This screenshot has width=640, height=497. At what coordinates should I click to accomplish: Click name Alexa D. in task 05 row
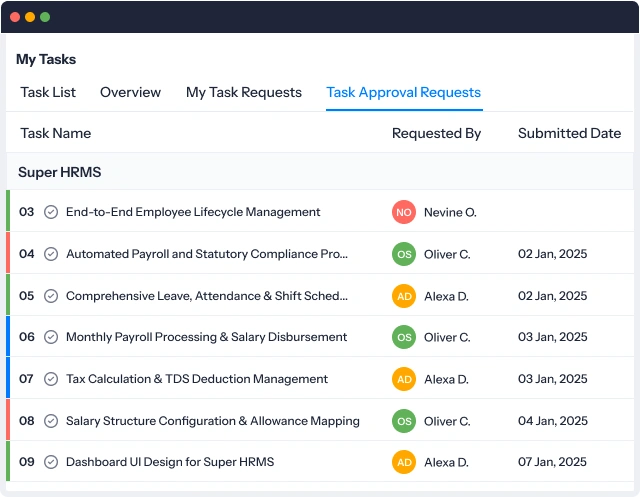pos(446,296)
